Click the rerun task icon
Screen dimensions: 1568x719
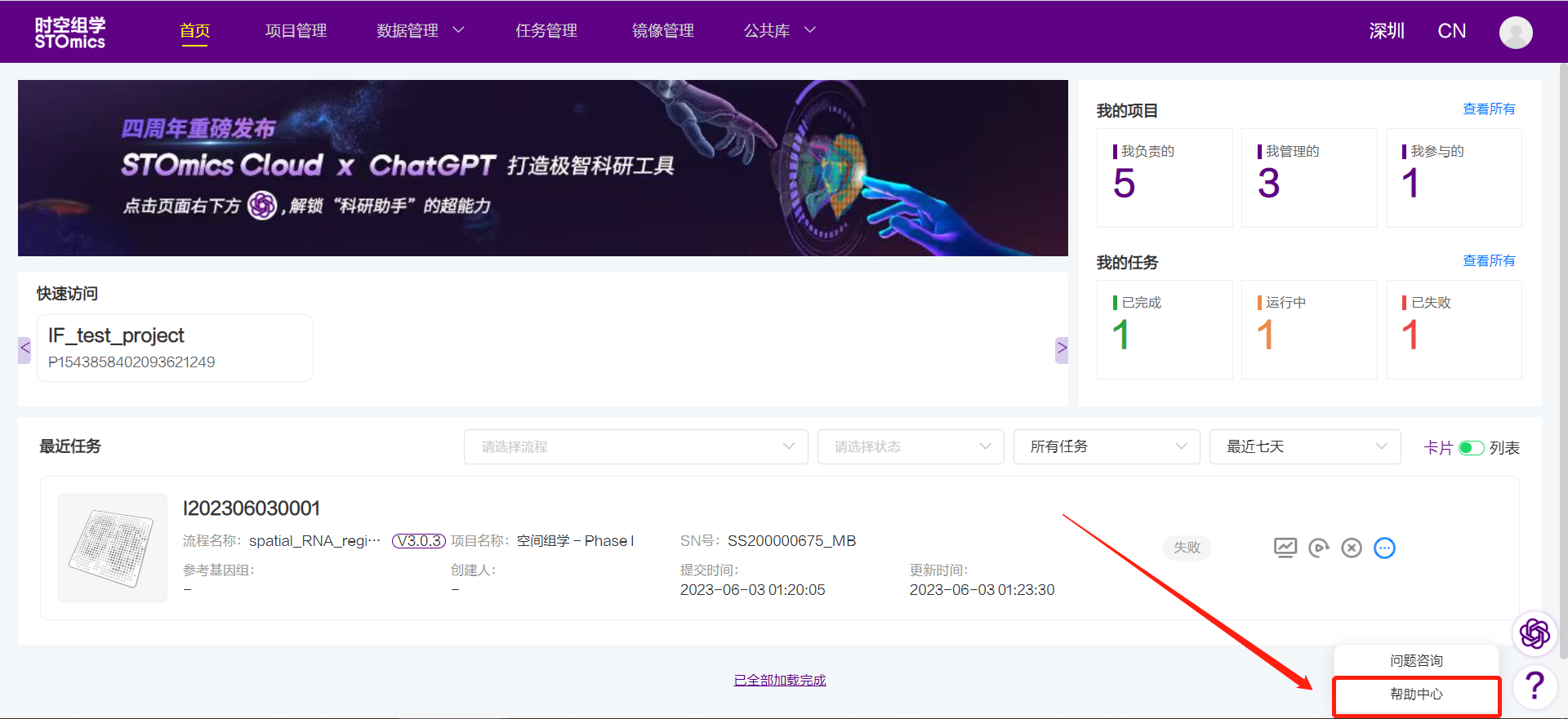click(x=1318, y=548)
